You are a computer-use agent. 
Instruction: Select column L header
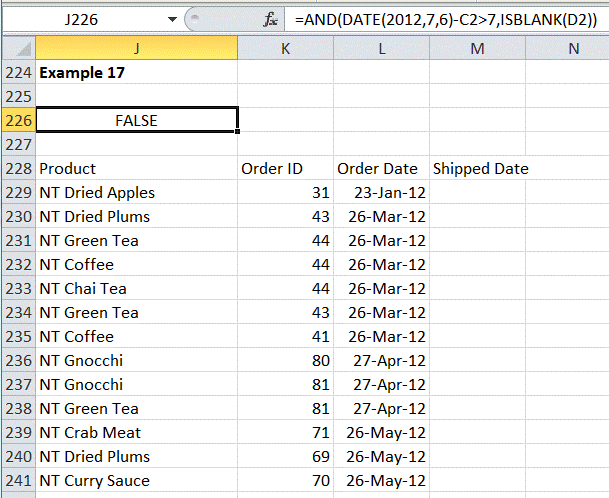point(381,49)
